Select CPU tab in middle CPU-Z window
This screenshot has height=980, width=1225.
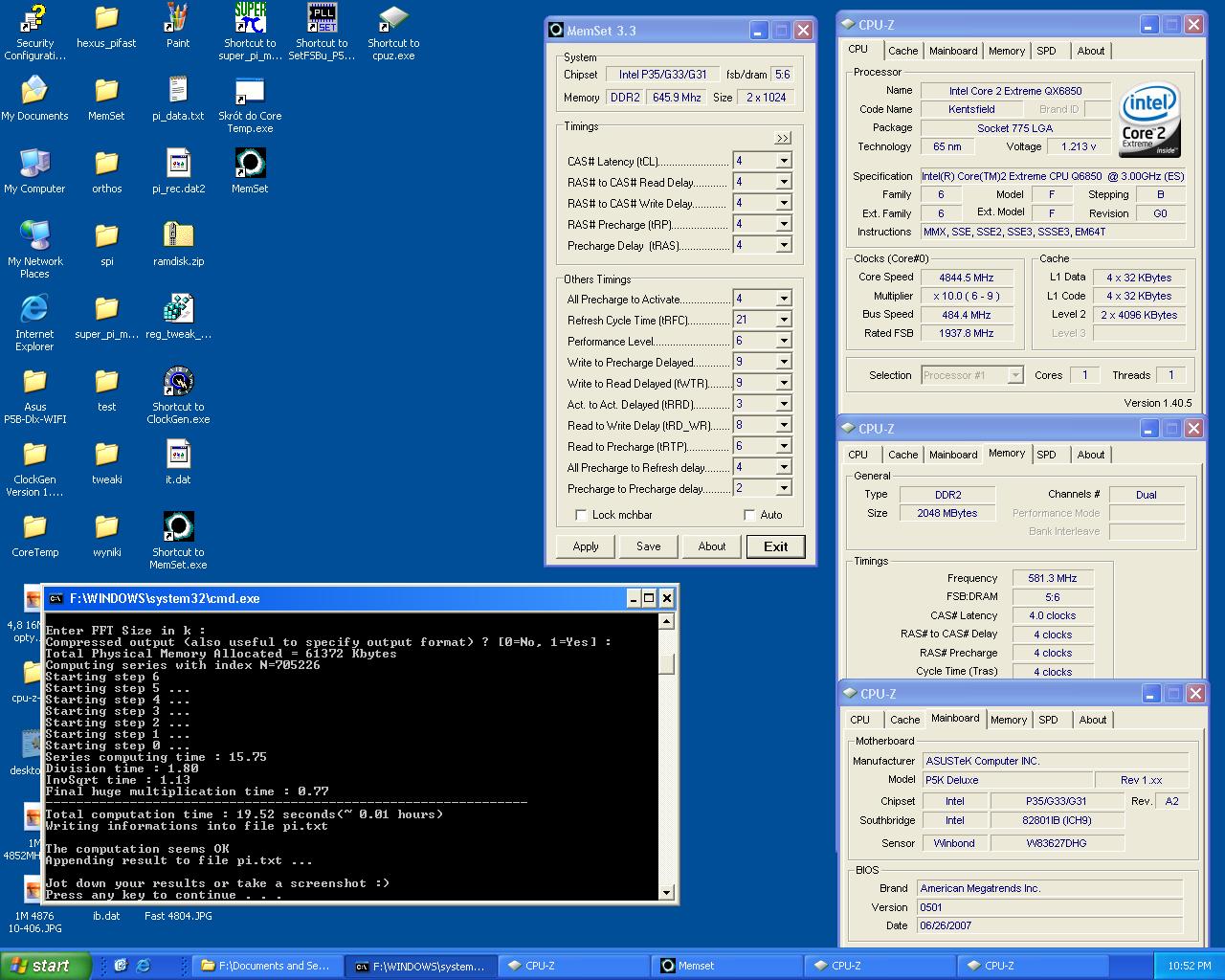(858, 455)
